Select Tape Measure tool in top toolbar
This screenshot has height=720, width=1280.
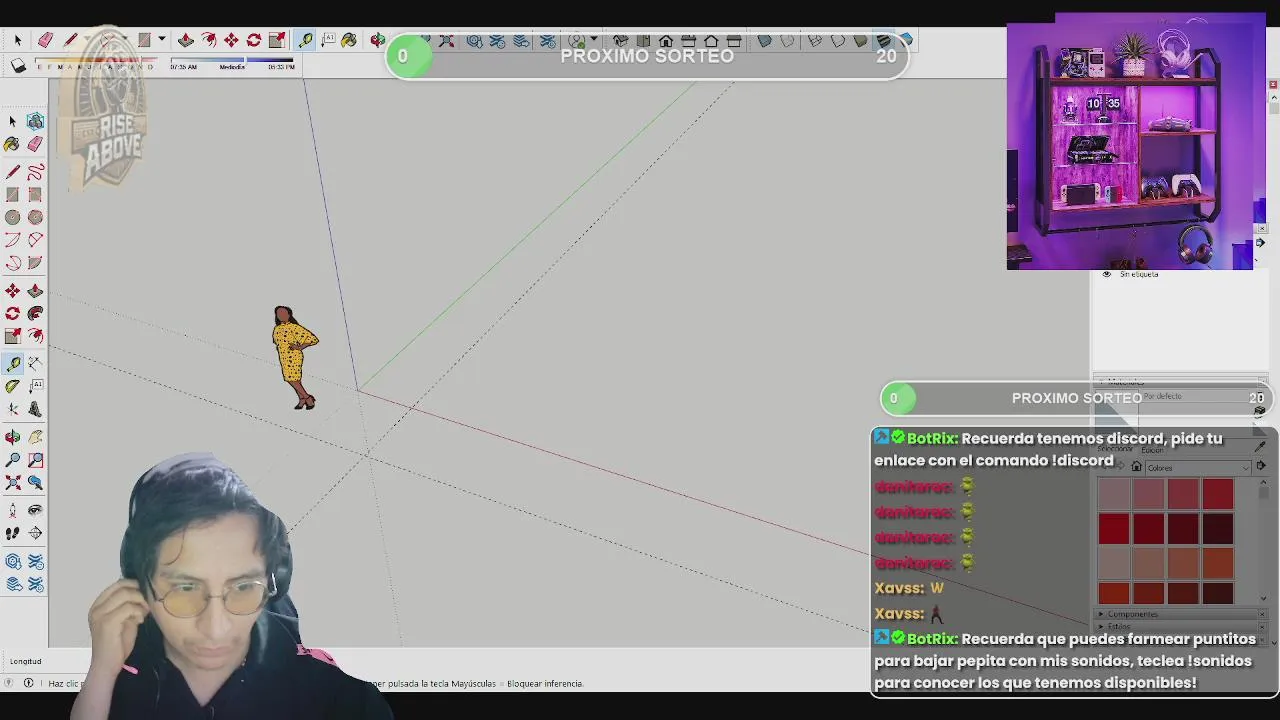(305, 40)
